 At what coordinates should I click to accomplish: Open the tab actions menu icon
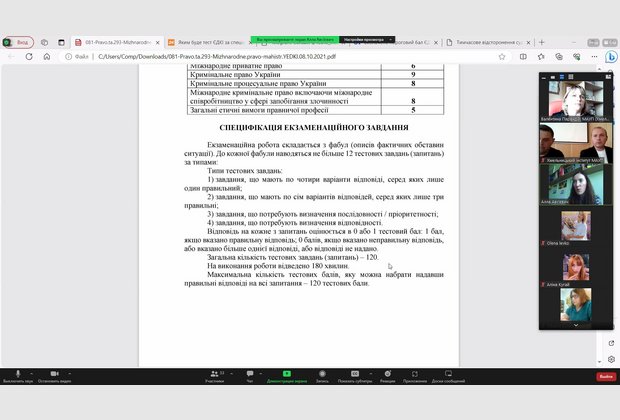(x=61, y=42)
